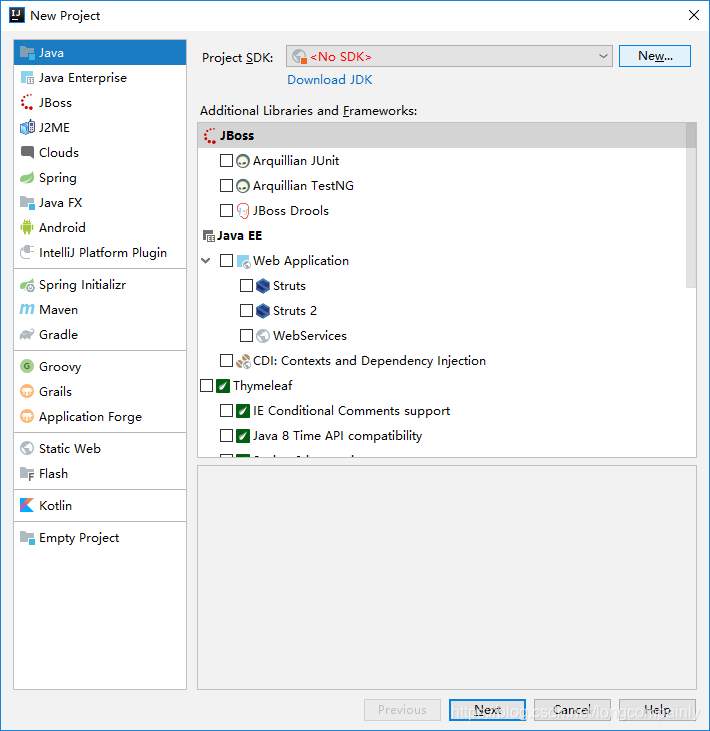
Task: Click the Static Web globe icon
Action: (x=27, y=448)
